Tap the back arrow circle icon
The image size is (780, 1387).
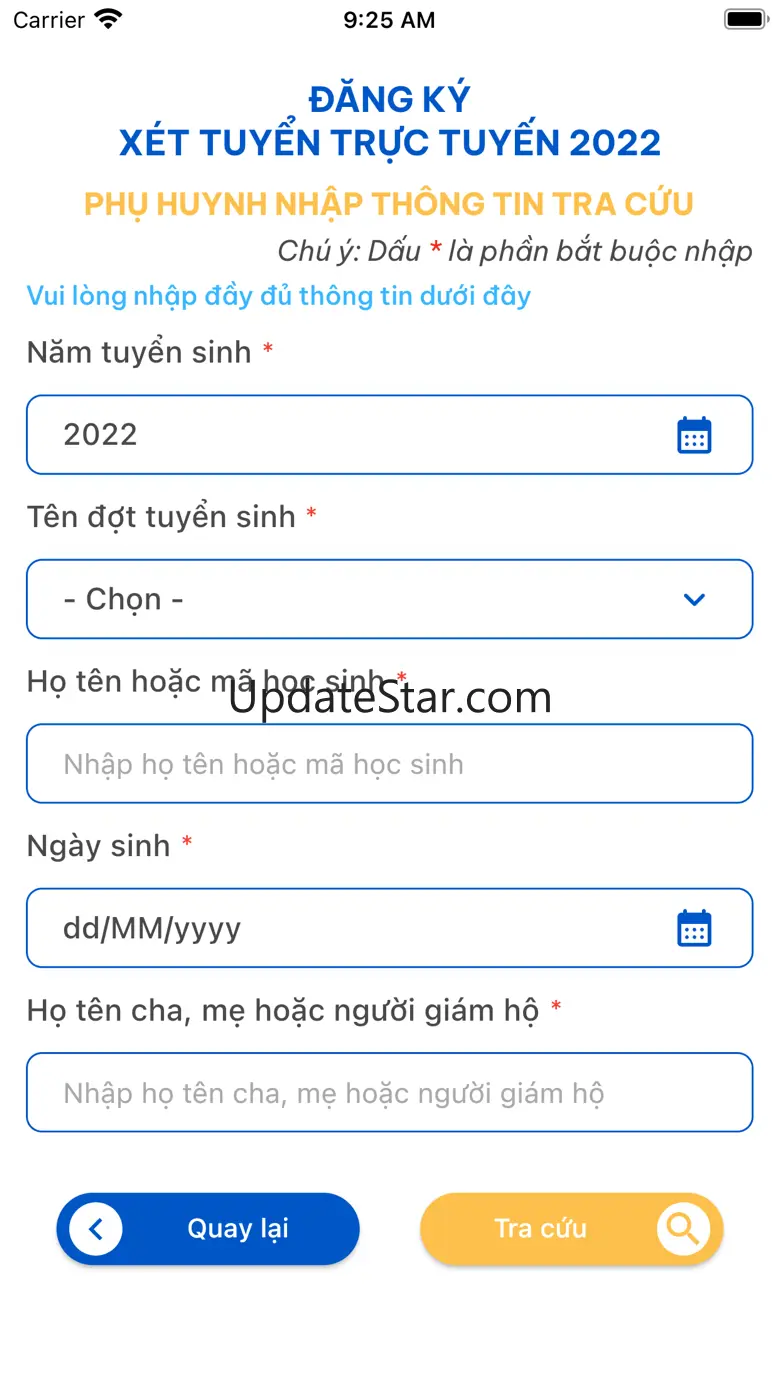pyautogui.click(x=96, y=1229)
